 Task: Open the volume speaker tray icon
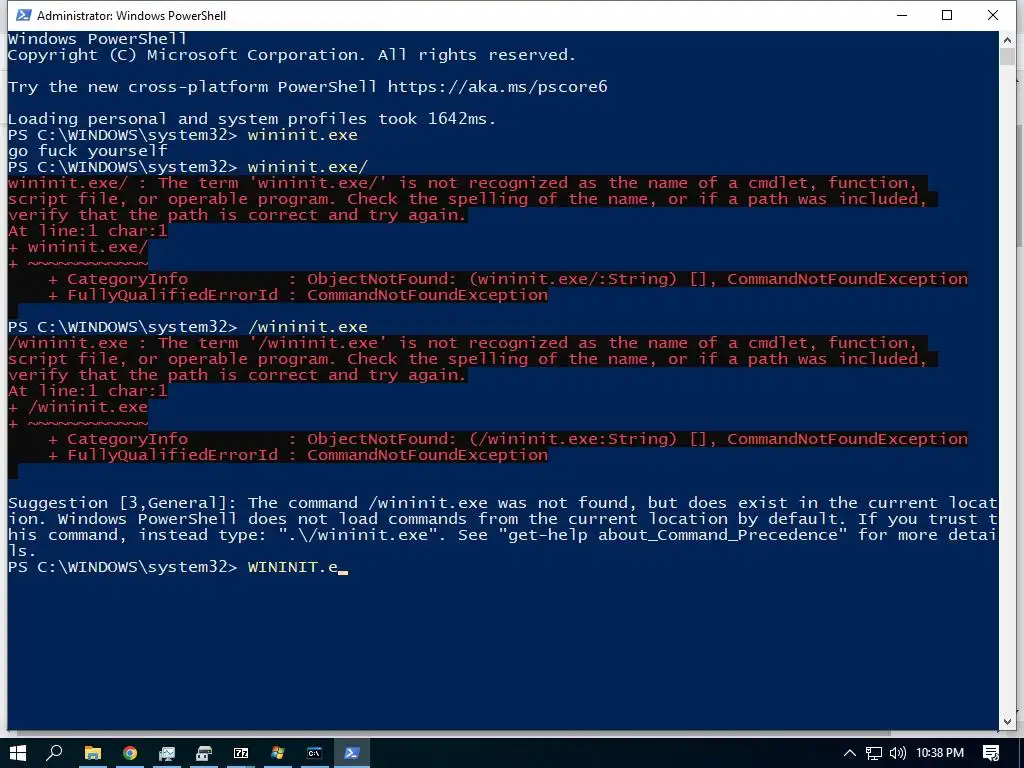tap(898, 753)
